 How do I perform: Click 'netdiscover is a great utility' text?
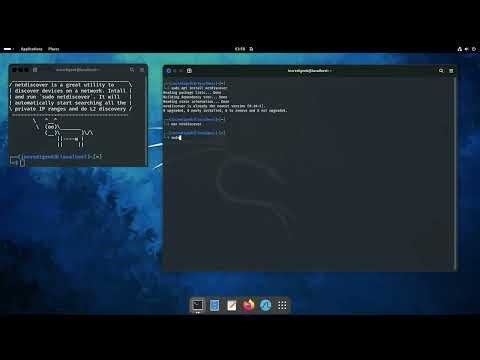tap(64, 85)
